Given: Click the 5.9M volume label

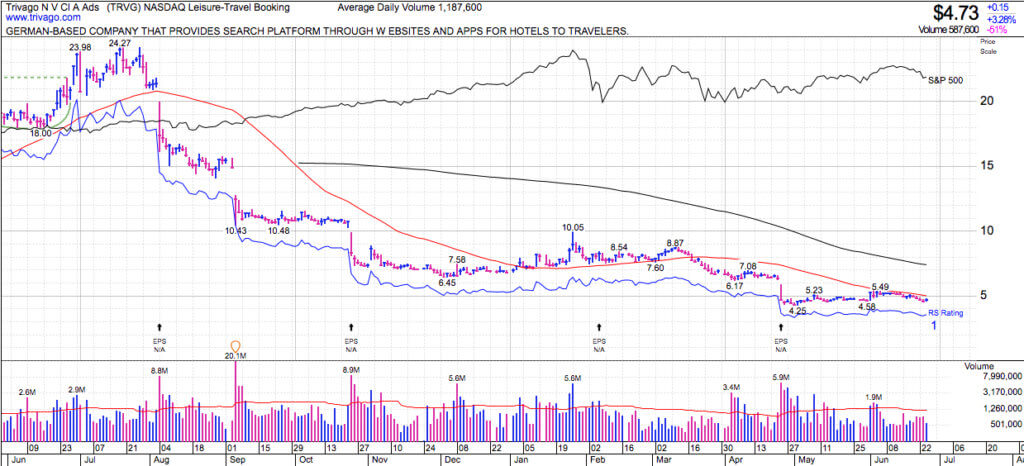Looking at the screenshot, I should coord(781,377).
